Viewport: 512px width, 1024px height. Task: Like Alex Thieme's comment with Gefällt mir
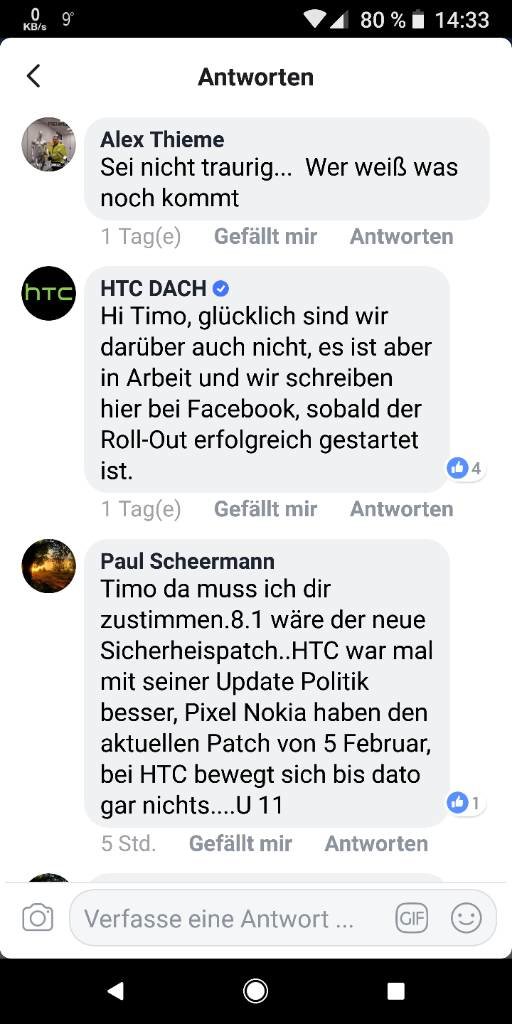(265, 236)
